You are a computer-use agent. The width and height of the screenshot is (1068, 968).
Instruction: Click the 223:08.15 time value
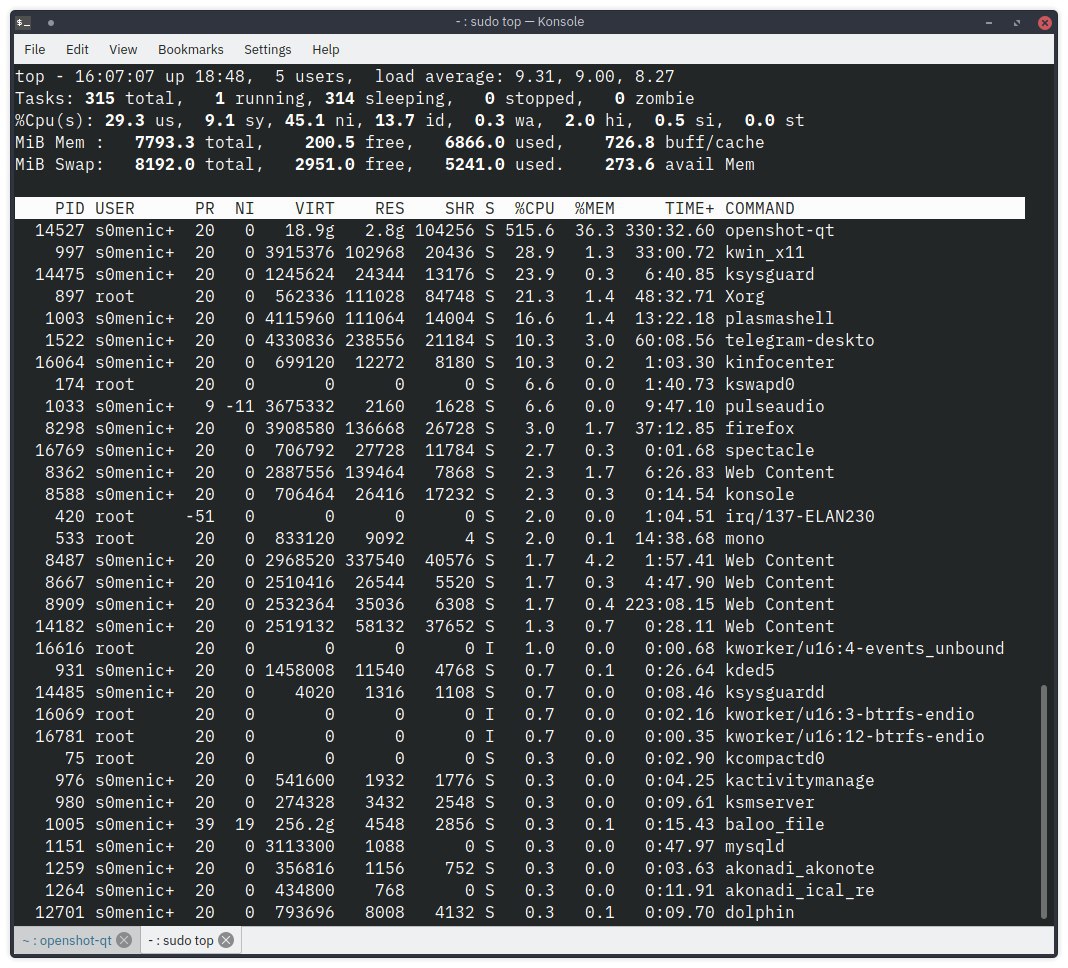(670, 604)
